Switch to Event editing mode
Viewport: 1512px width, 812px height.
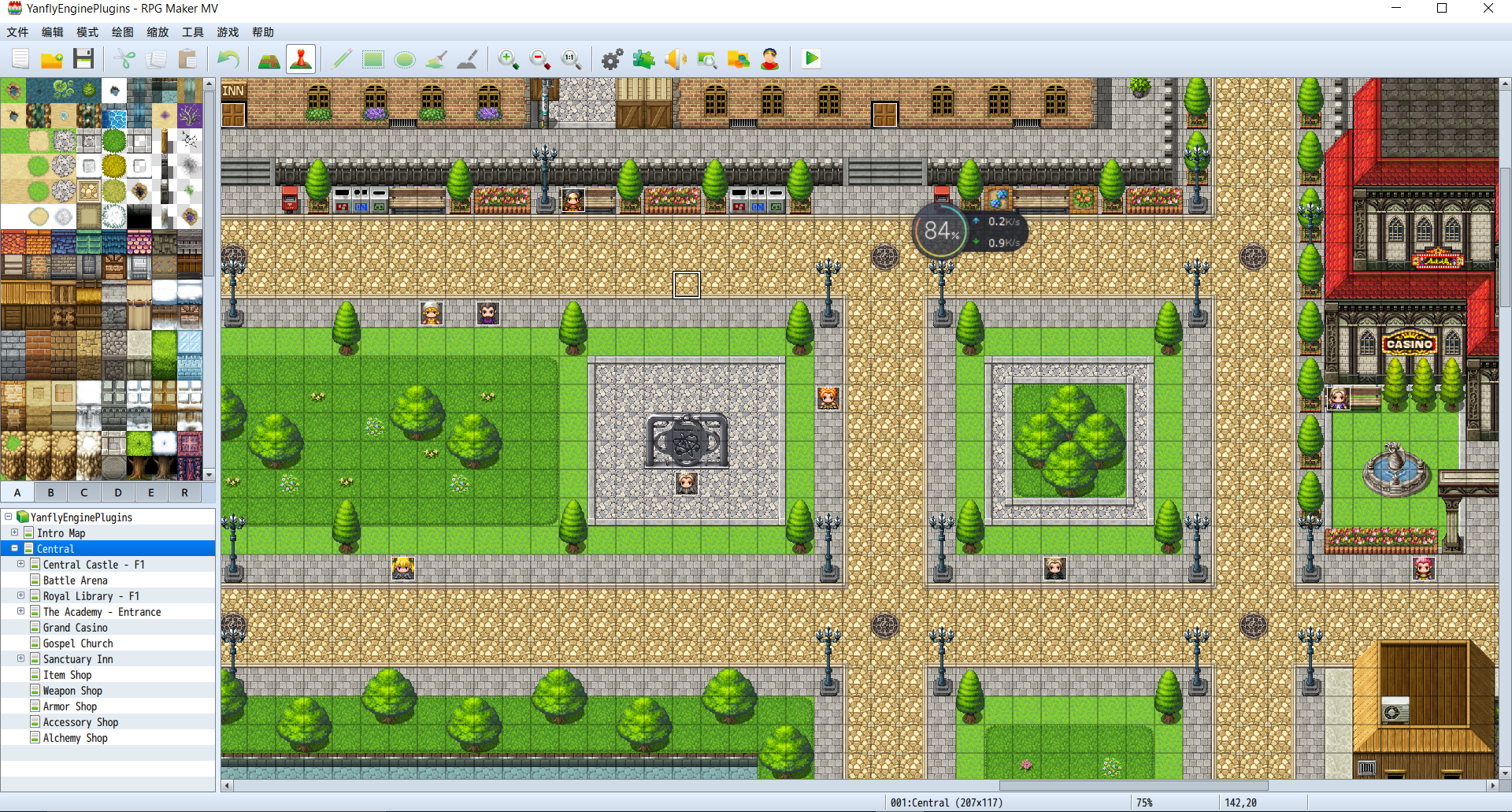coord(301,59)
